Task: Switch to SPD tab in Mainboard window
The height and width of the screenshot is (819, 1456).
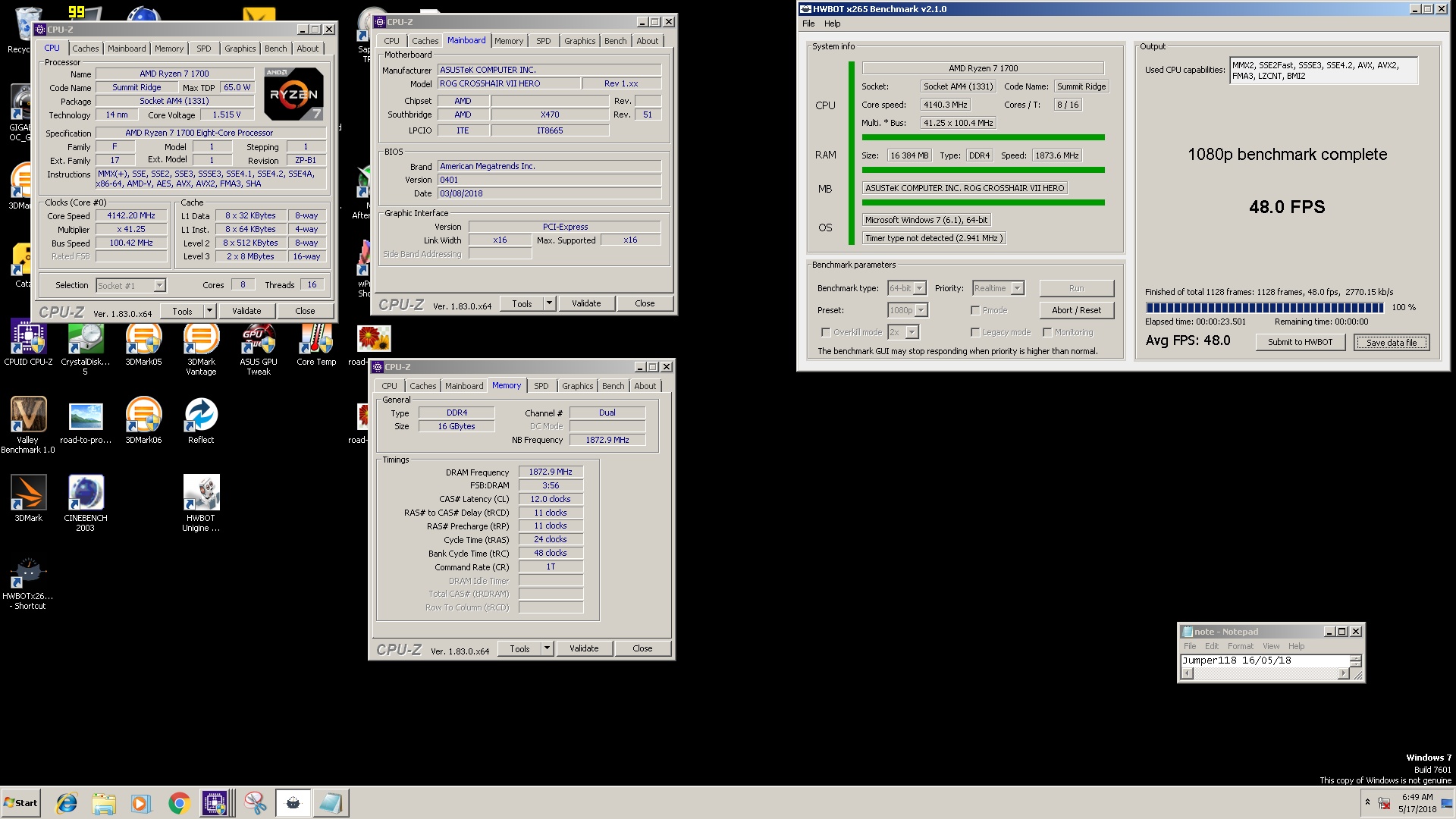Action: tap(544, 41)
